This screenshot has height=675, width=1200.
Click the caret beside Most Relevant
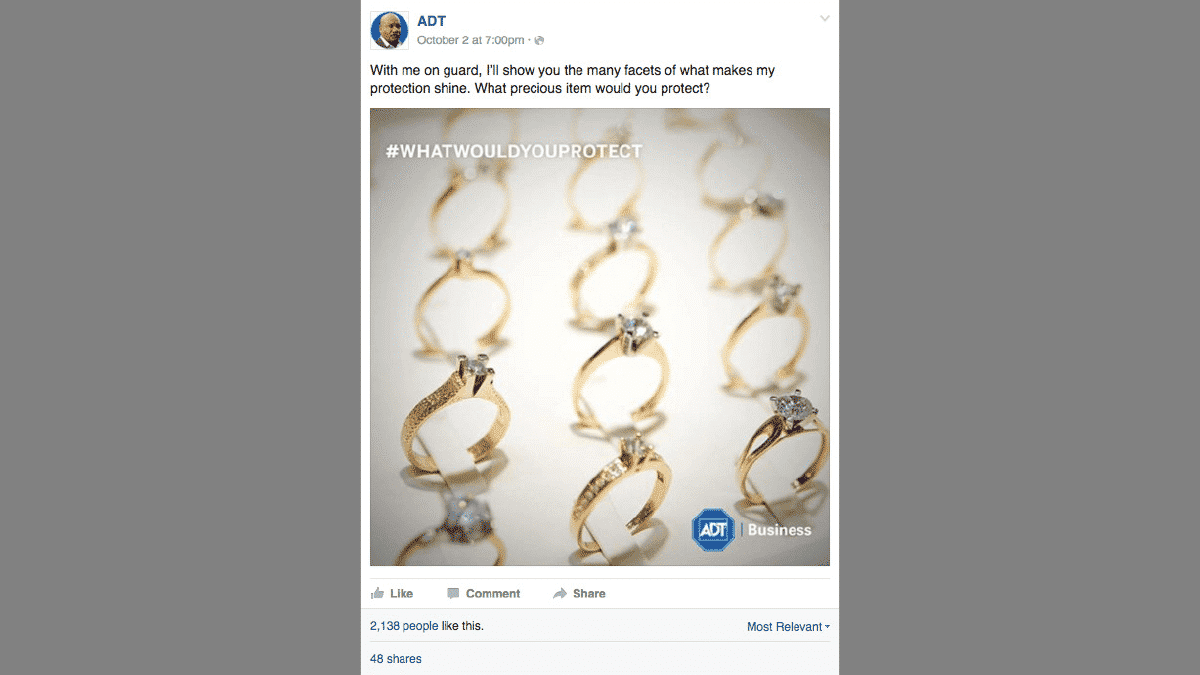pos(828,627)
